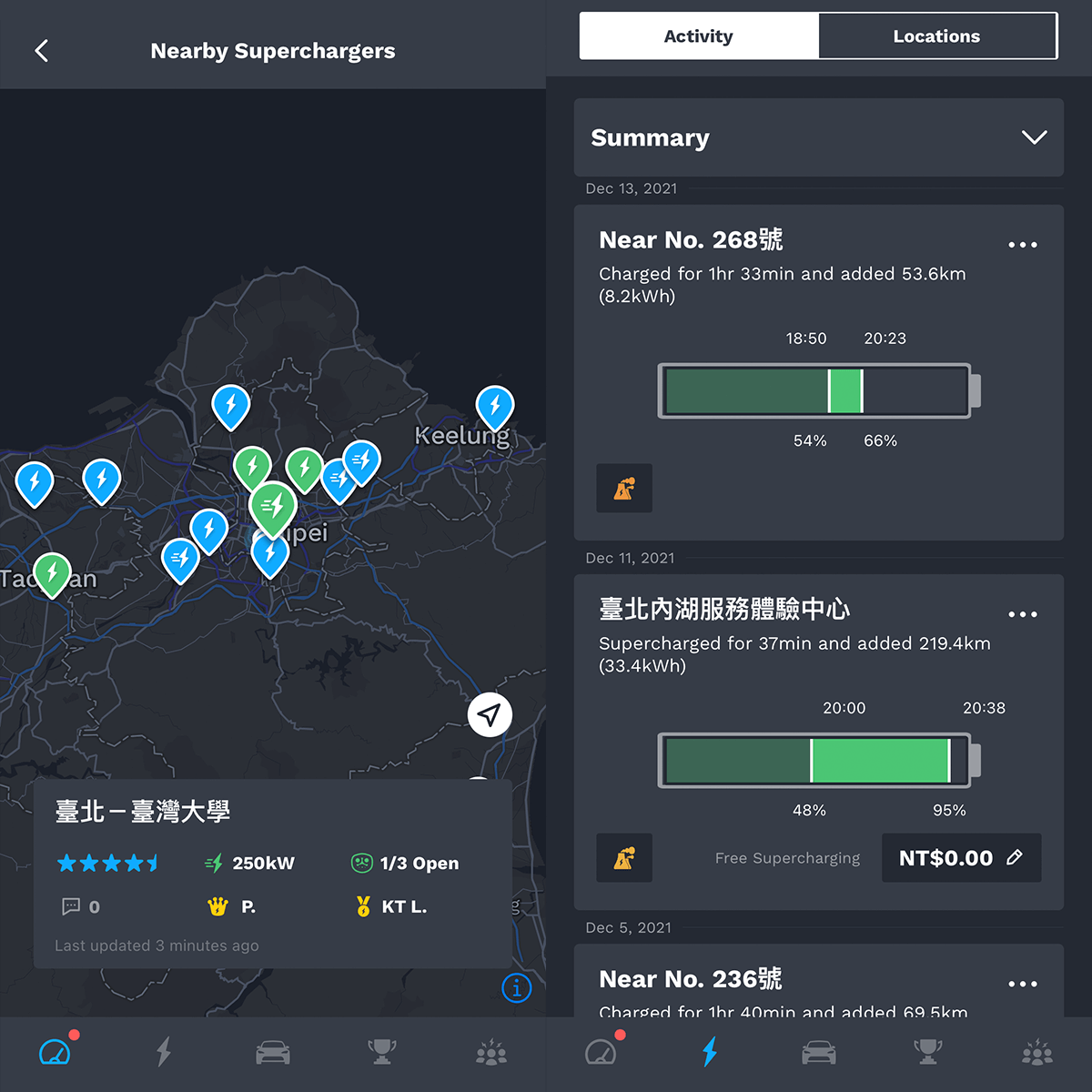
Task: Select the green charger pin over Taoyuan label
Action: click(x=52, y=576)
